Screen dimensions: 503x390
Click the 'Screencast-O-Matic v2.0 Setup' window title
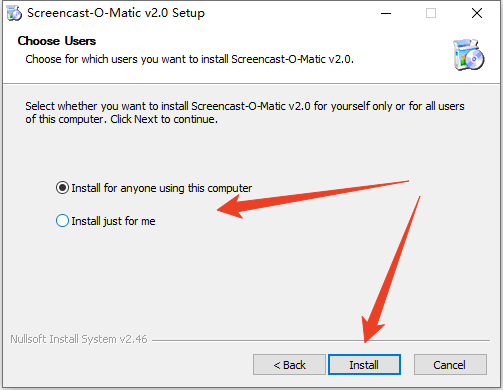coord(116,13)
